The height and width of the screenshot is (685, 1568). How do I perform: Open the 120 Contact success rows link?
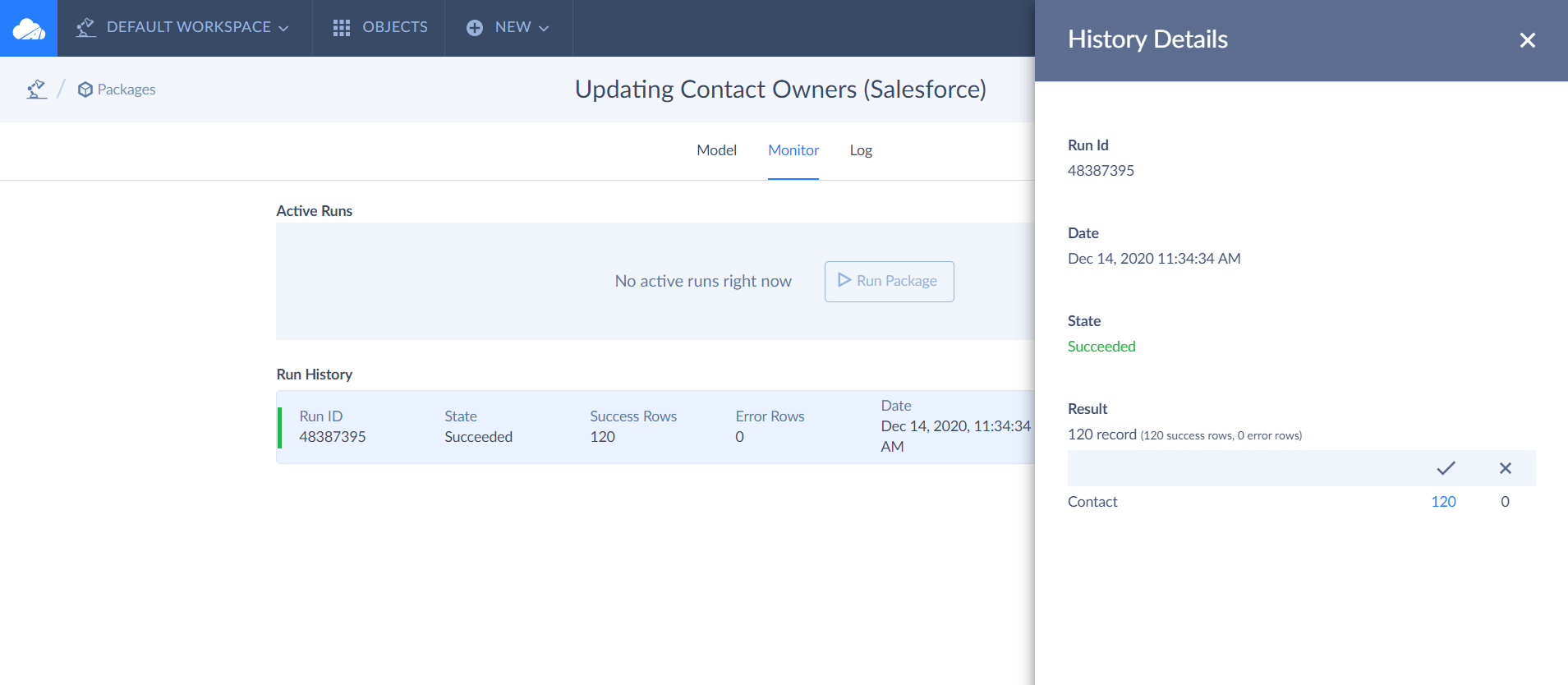[1442, 502]
